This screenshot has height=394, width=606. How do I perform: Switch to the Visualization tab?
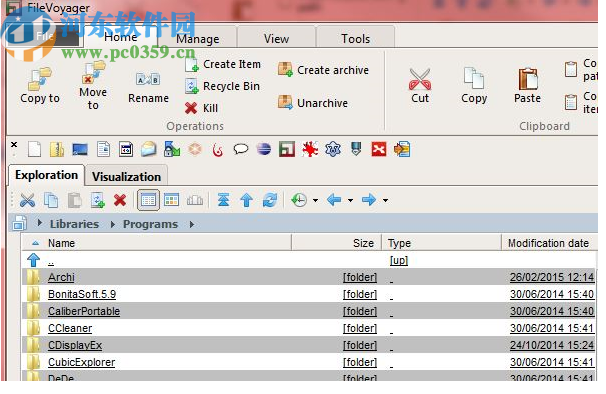(x=126, y=176)
